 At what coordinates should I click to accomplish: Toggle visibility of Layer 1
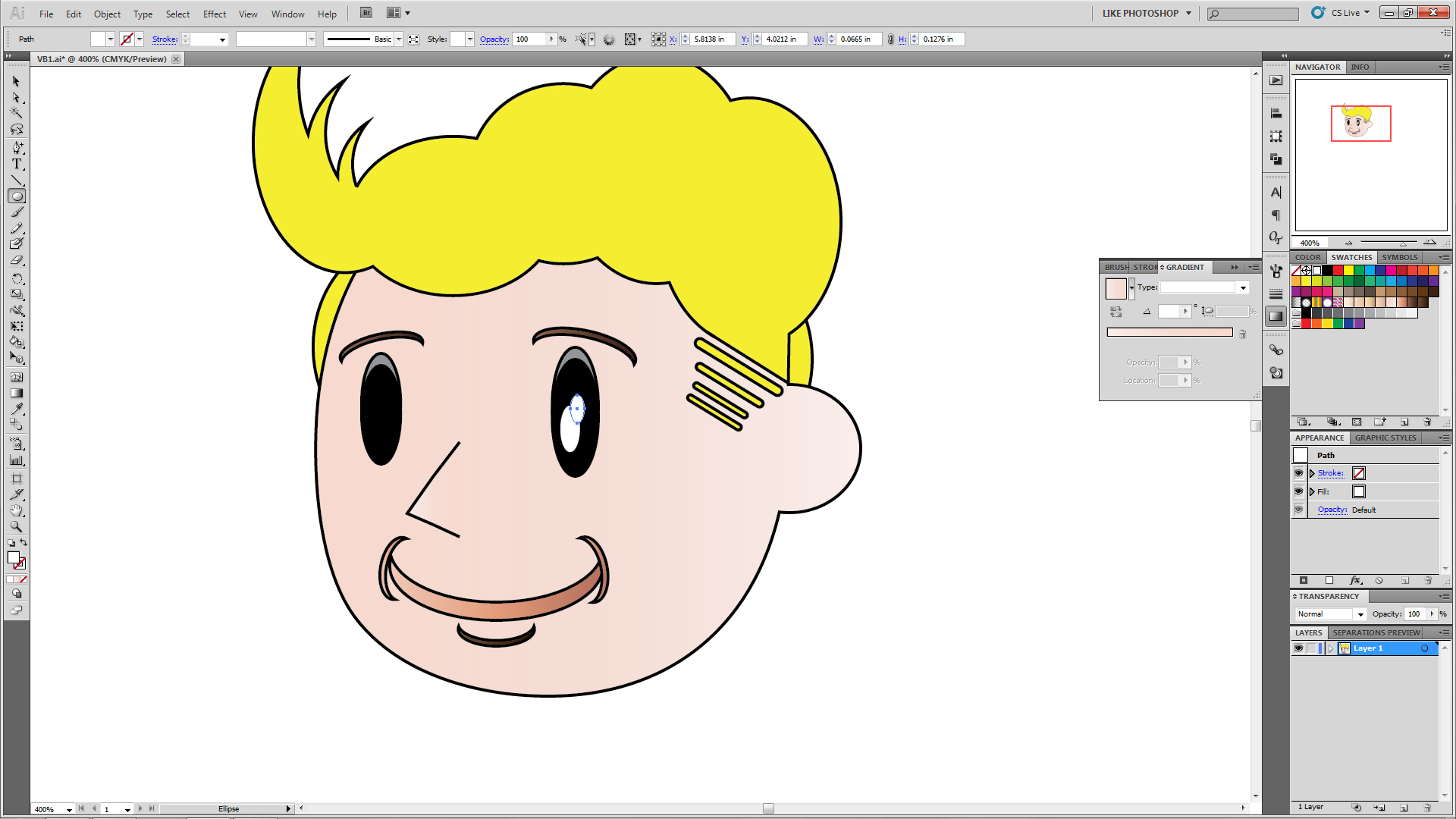(x=1298, y=648)
